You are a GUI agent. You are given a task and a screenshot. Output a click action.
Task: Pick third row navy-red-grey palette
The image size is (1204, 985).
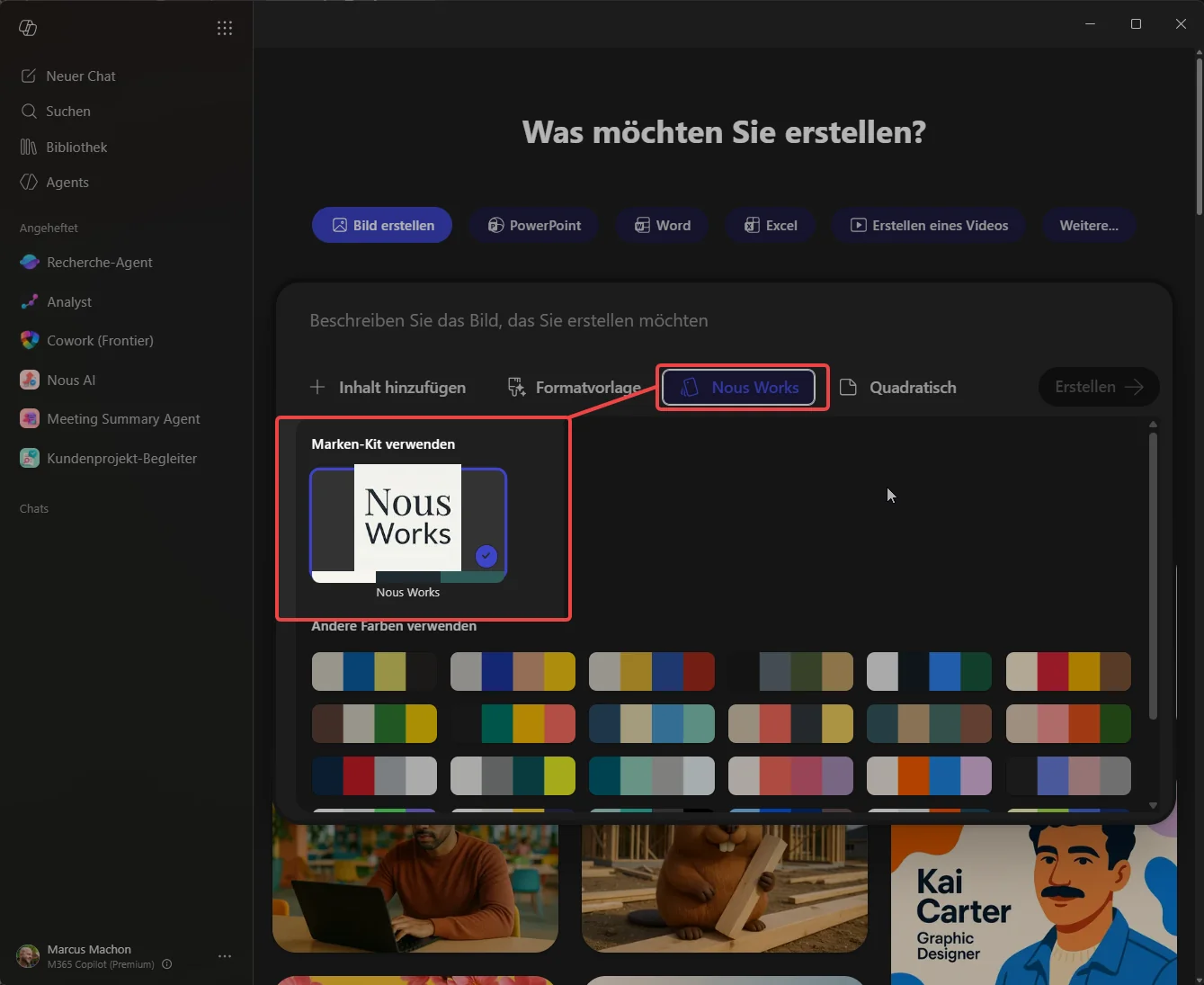click(x=374, y=776)
